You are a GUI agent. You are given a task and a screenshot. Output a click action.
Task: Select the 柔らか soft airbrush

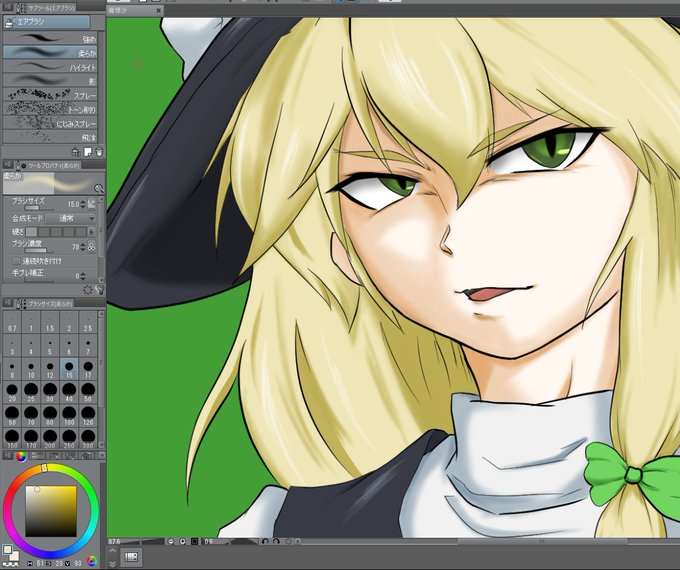(x=50, y=52)
